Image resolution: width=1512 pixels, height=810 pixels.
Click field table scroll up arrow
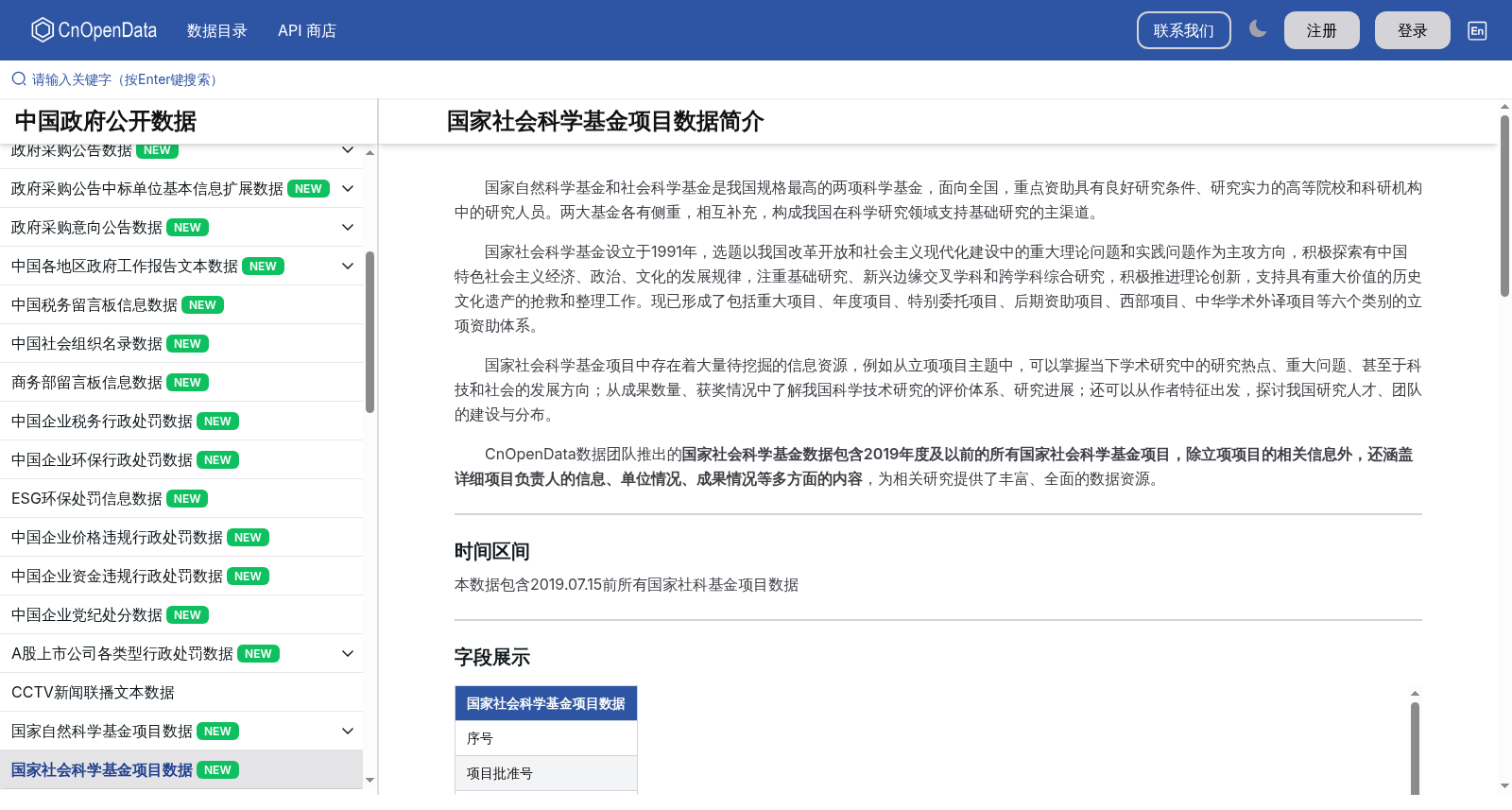tap(1415, 694)
